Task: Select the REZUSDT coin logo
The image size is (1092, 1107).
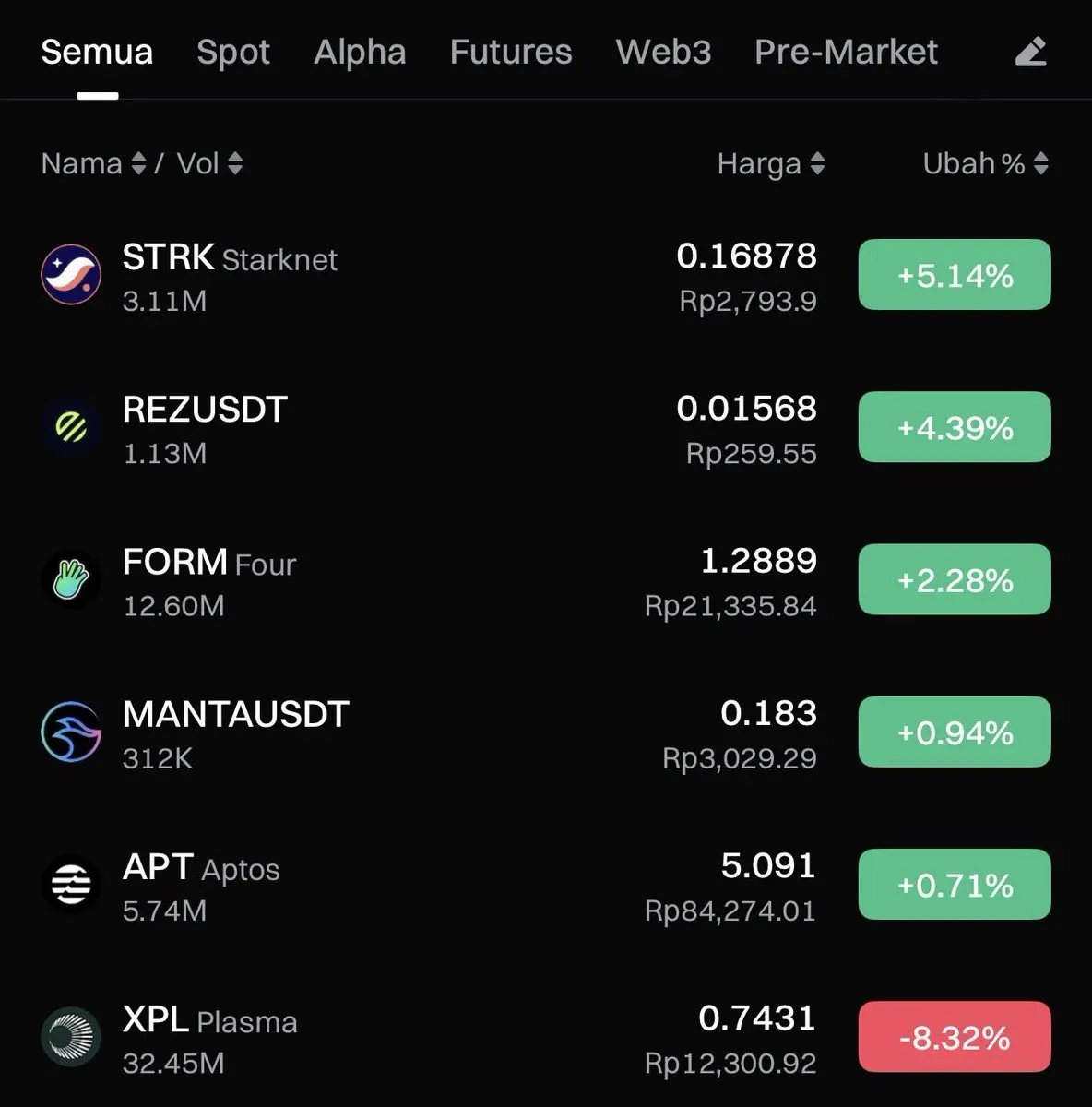Action: (71, 426)
